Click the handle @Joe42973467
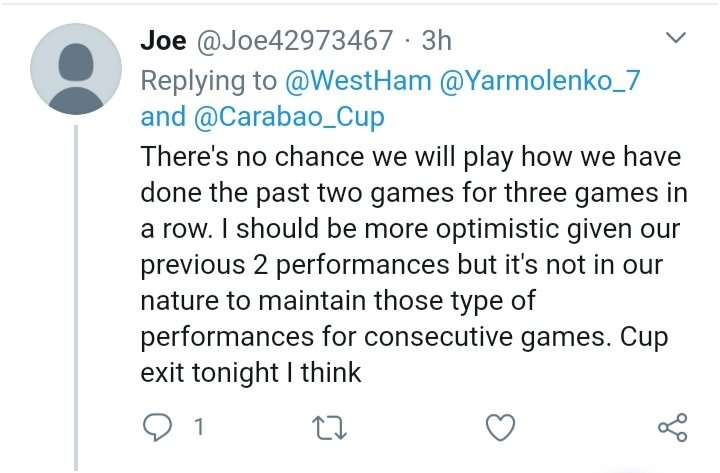 295,40
